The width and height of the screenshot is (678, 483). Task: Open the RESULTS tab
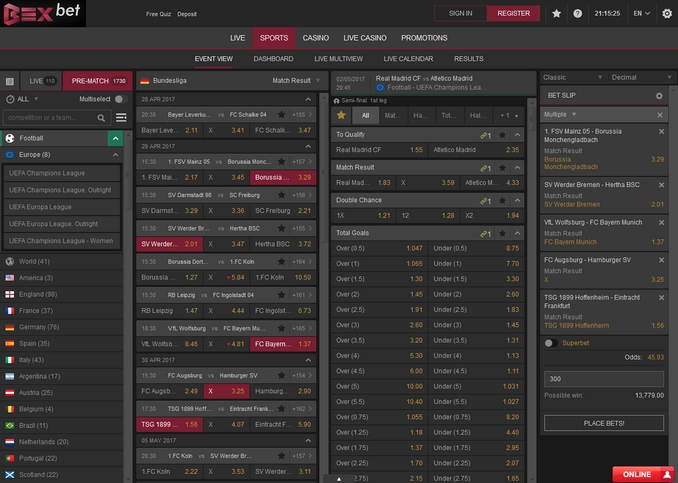click(x=469, y=59)
